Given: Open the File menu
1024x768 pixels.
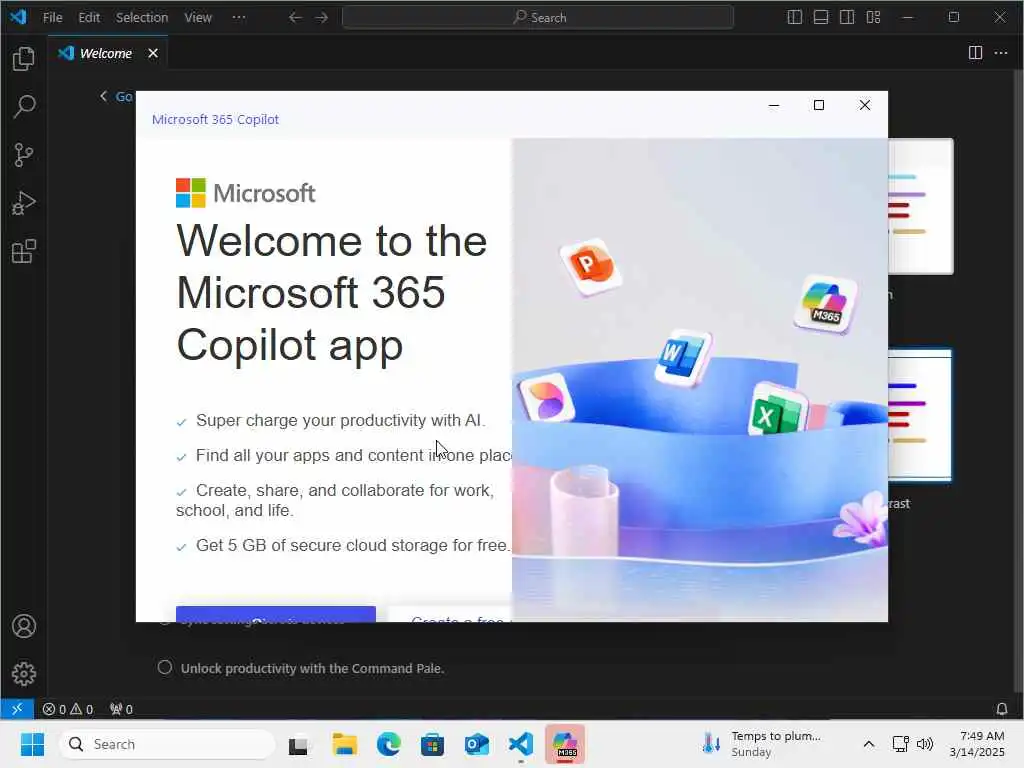Looking at the screenshot, I should [52, 18].
